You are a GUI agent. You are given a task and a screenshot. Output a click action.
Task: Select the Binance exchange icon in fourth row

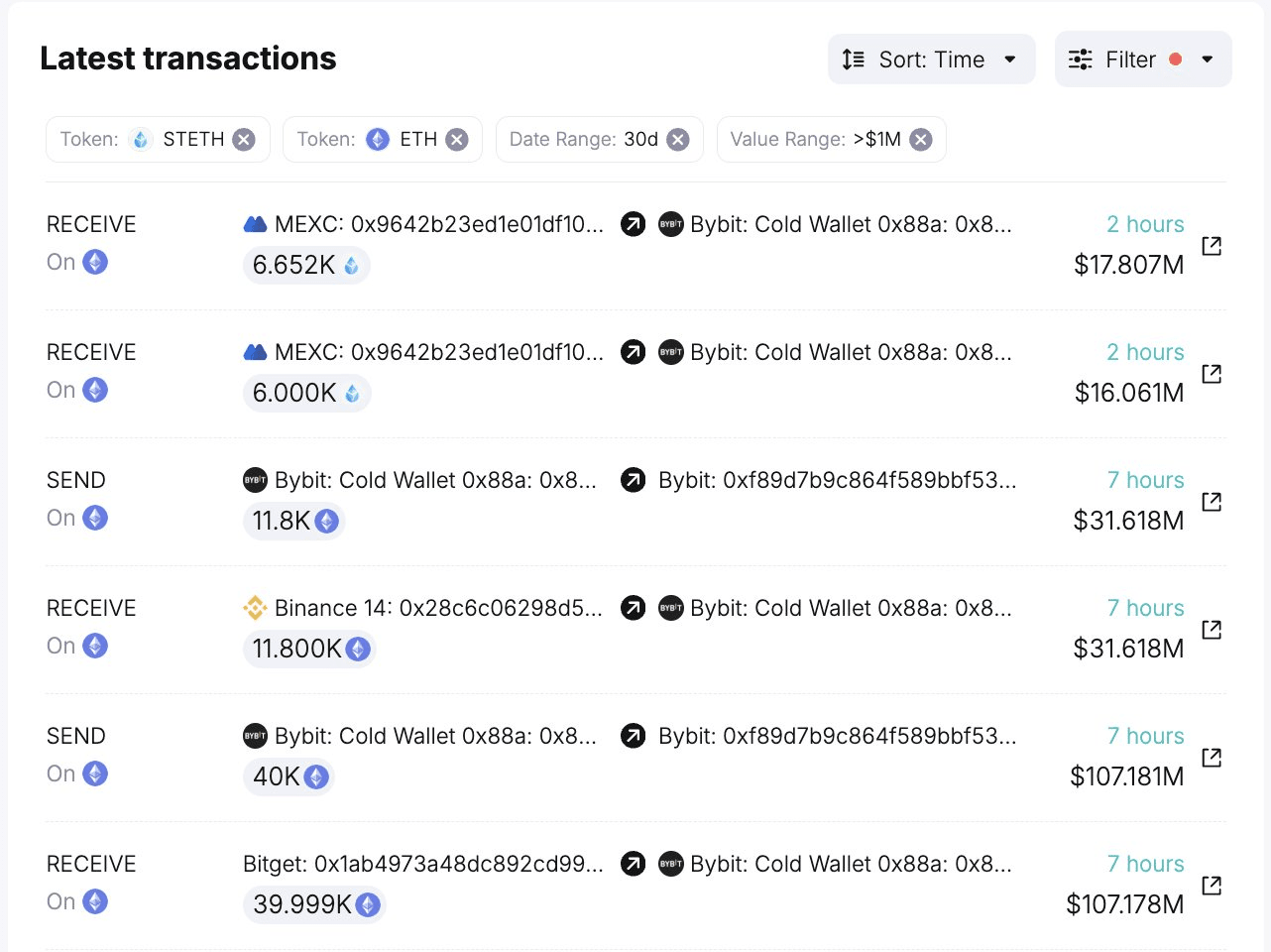pyautogui.click(x=256, y=608)
